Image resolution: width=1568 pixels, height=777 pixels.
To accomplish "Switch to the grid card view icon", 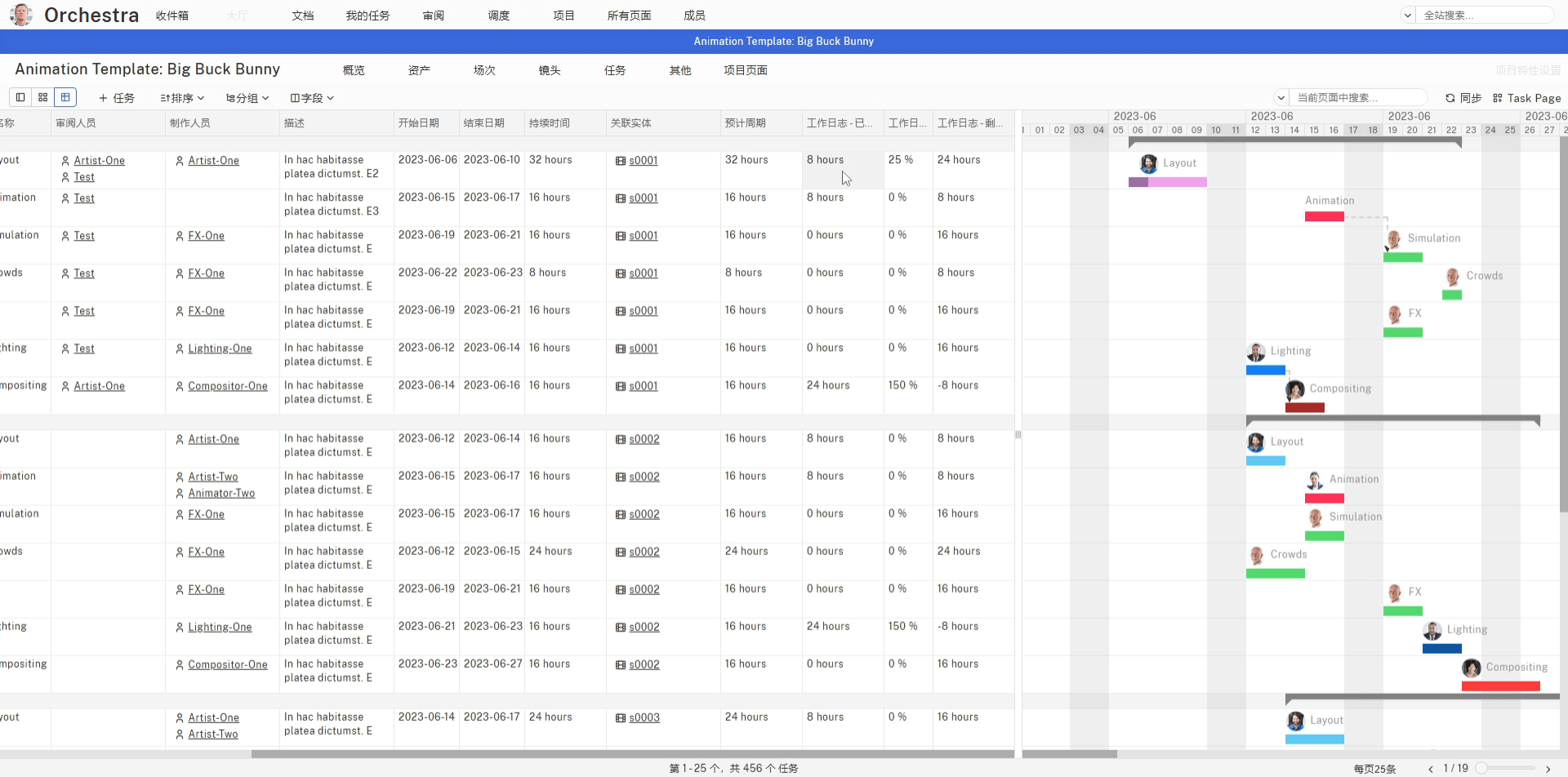I will pyautogui.click(x=43, y=97).
